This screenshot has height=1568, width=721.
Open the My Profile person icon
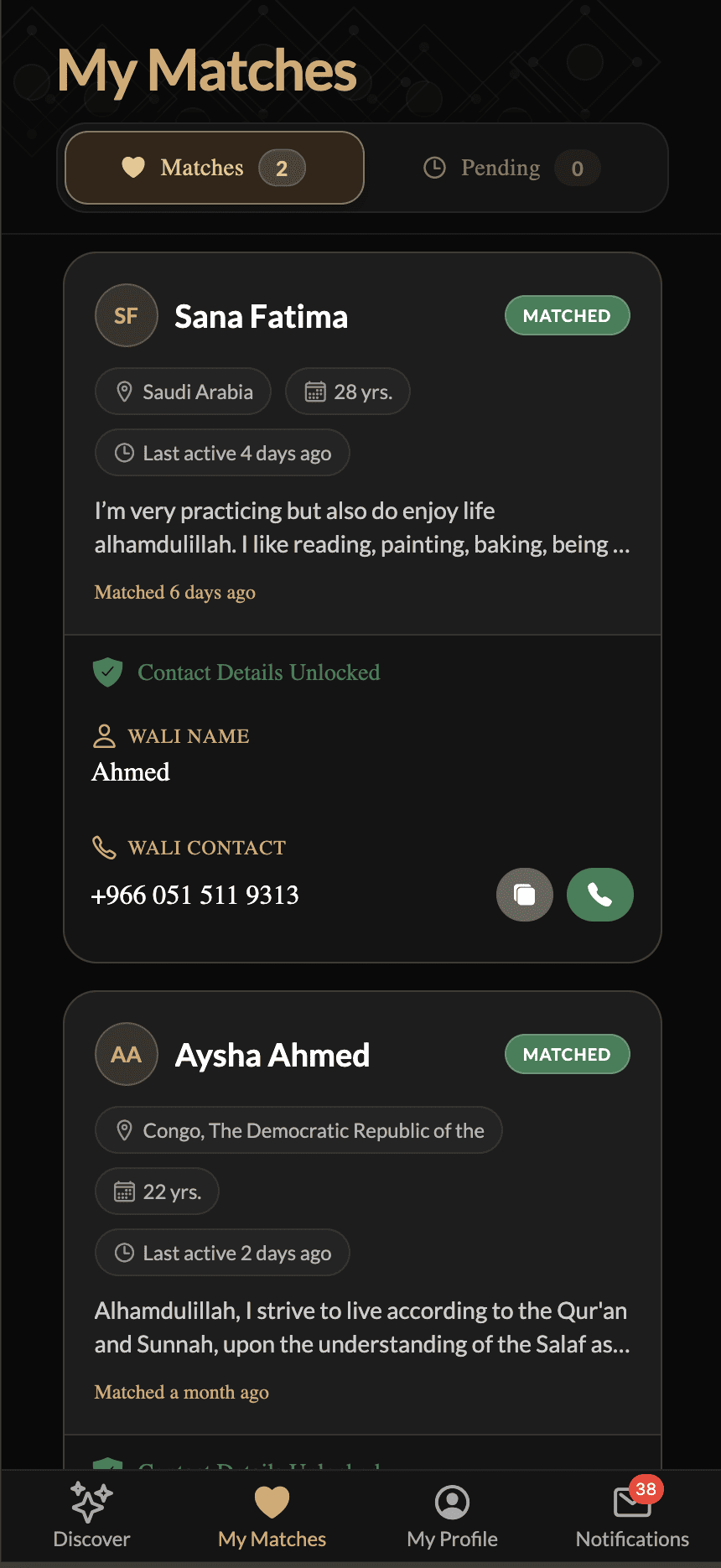452,1502
